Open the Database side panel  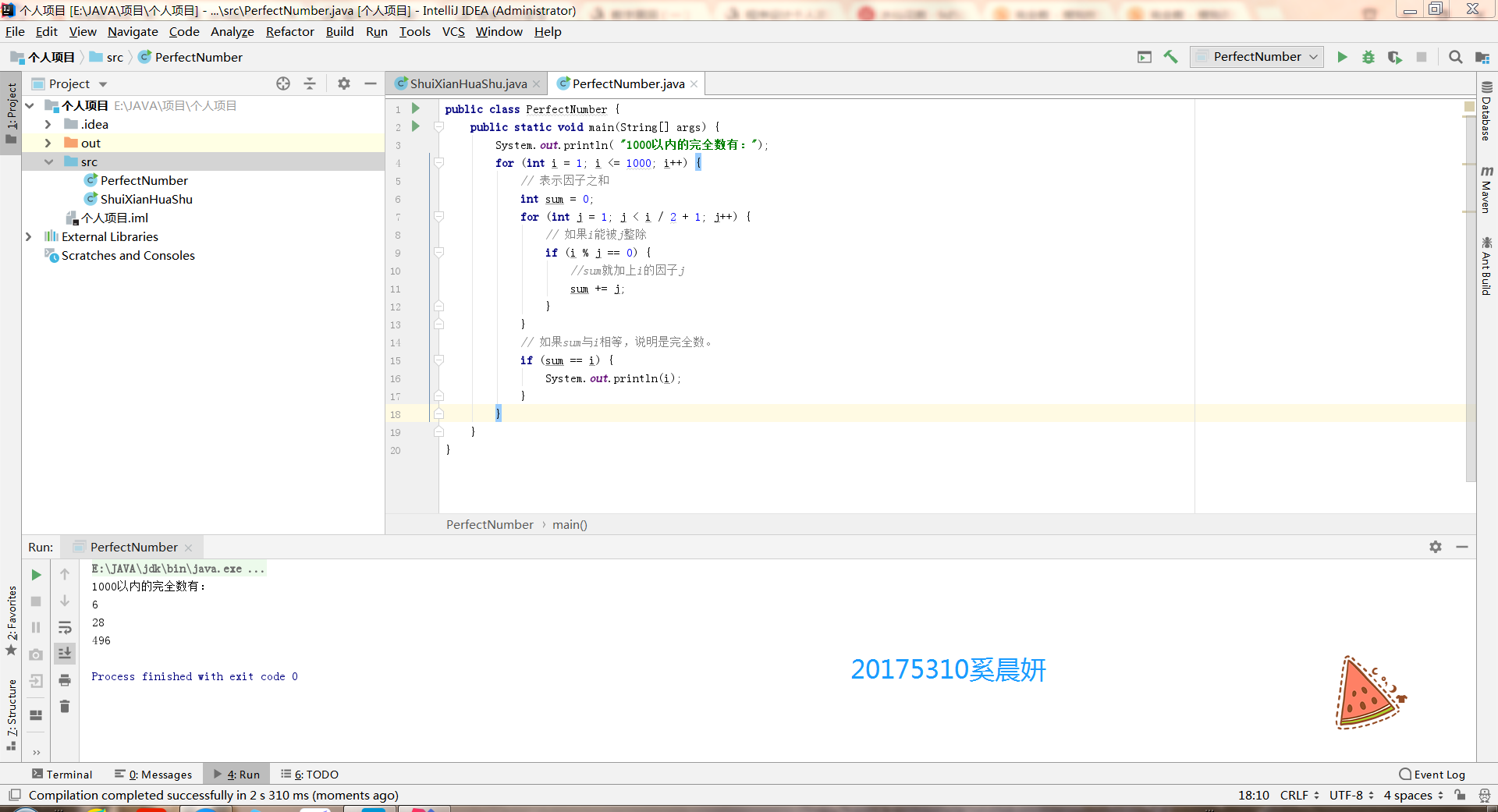[x=1486, y=111]
